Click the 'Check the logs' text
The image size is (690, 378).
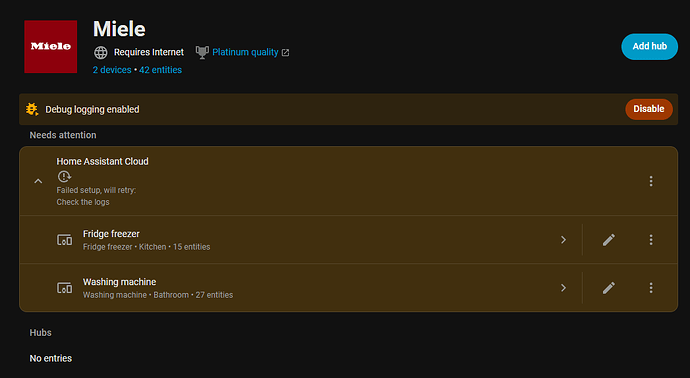coord(83,202)
